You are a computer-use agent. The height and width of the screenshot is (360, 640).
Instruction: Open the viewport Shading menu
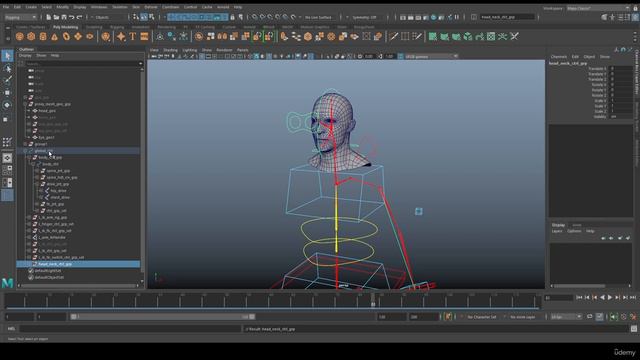click(170, 50)
